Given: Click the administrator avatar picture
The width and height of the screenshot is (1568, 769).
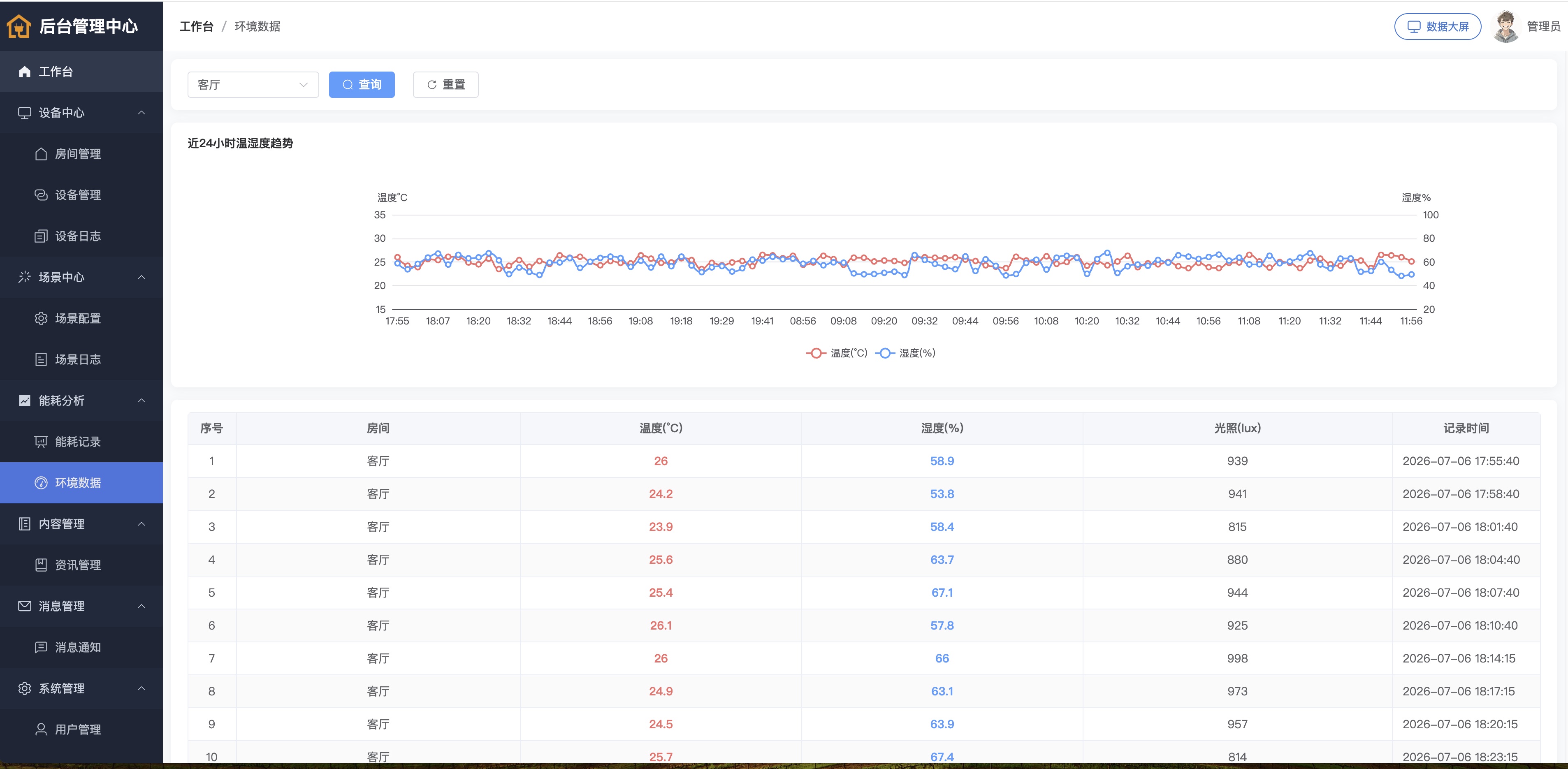Looking at the screenshot, I should click(1507, 27).
